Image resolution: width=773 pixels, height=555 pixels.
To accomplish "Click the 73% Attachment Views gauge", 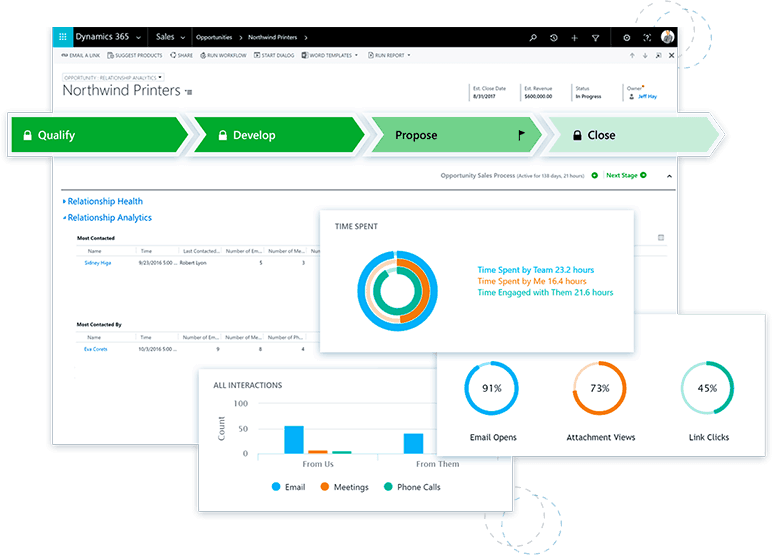I will click(599, 388).
